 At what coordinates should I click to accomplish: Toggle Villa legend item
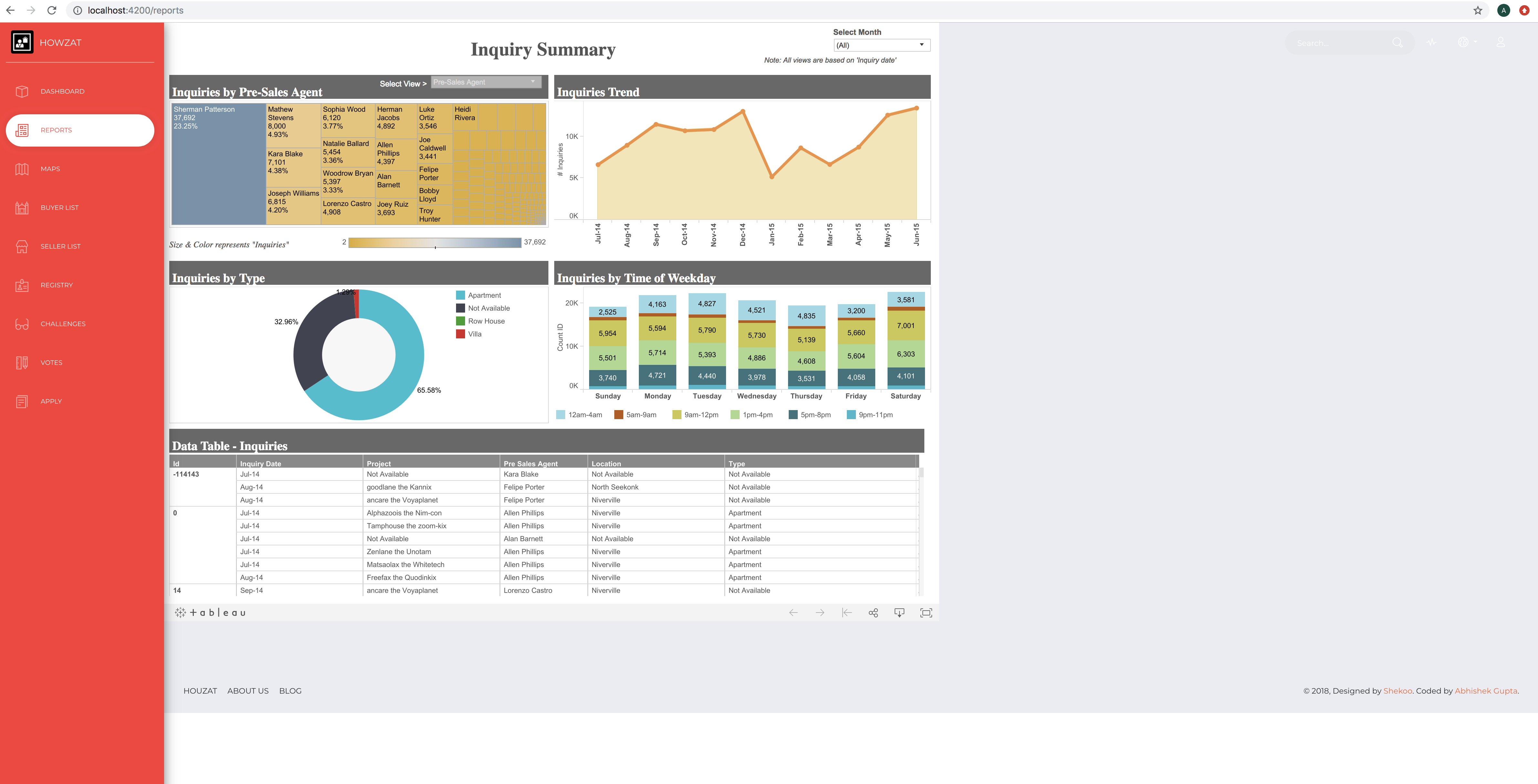[x=474, y=335]
